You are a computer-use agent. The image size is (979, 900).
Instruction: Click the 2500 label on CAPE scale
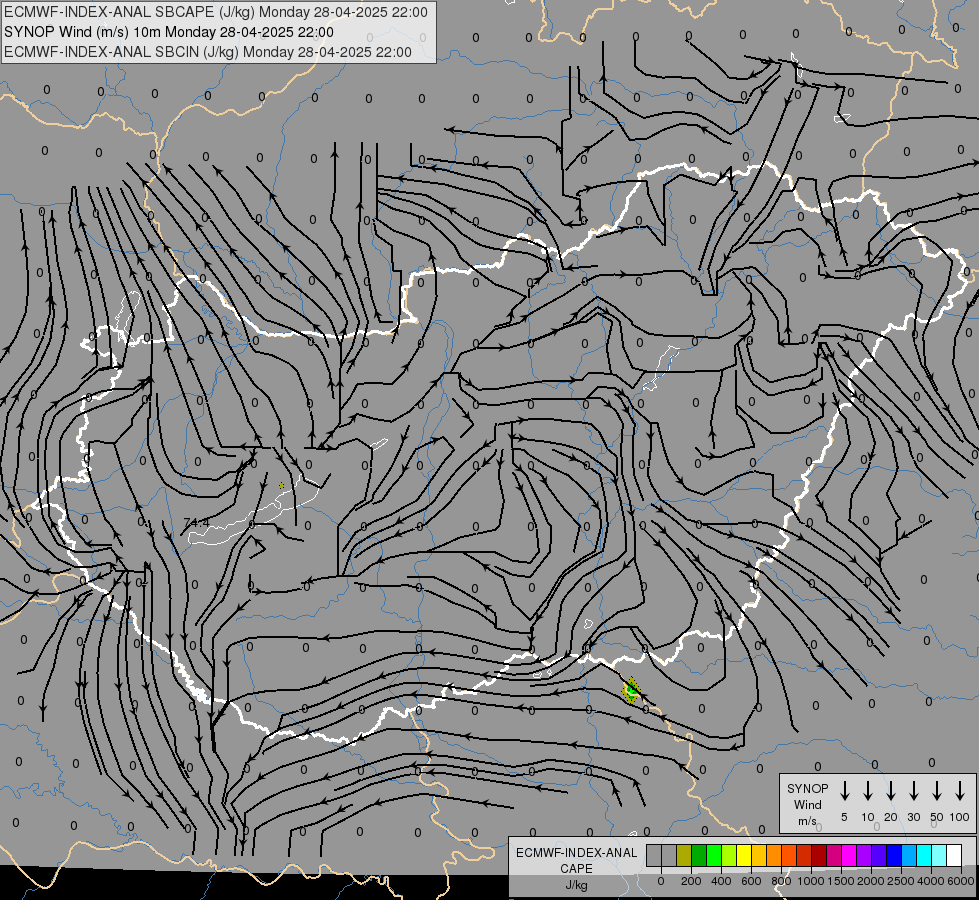pos(901,881)
